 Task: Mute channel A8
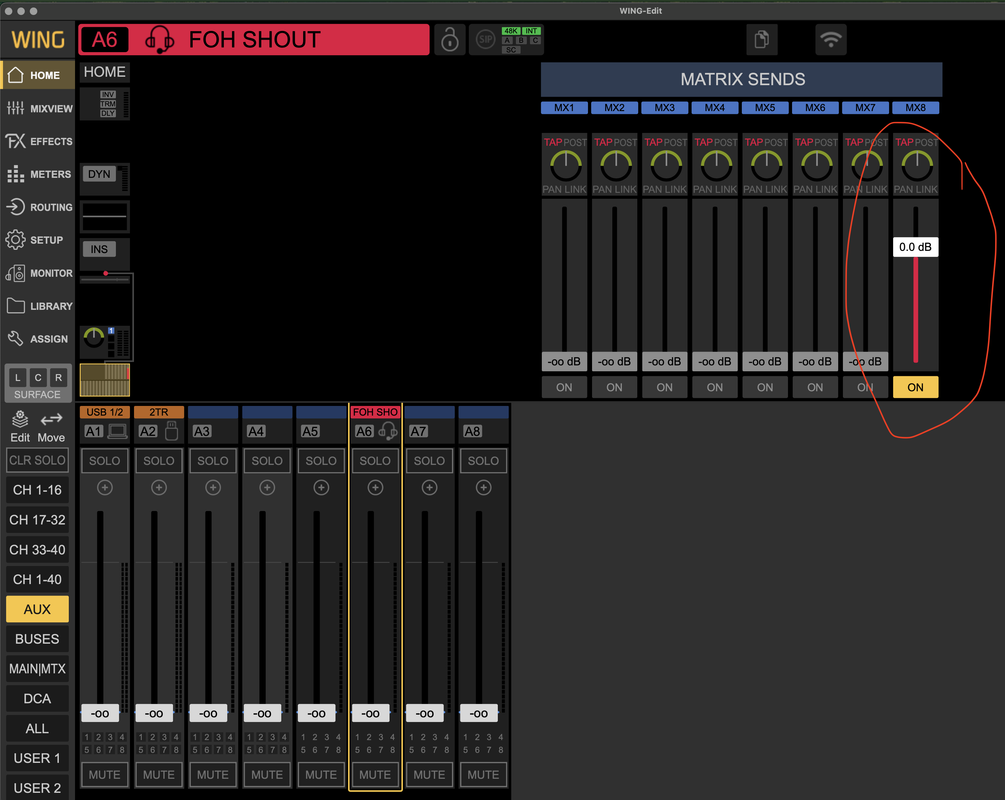click(483, 775)
